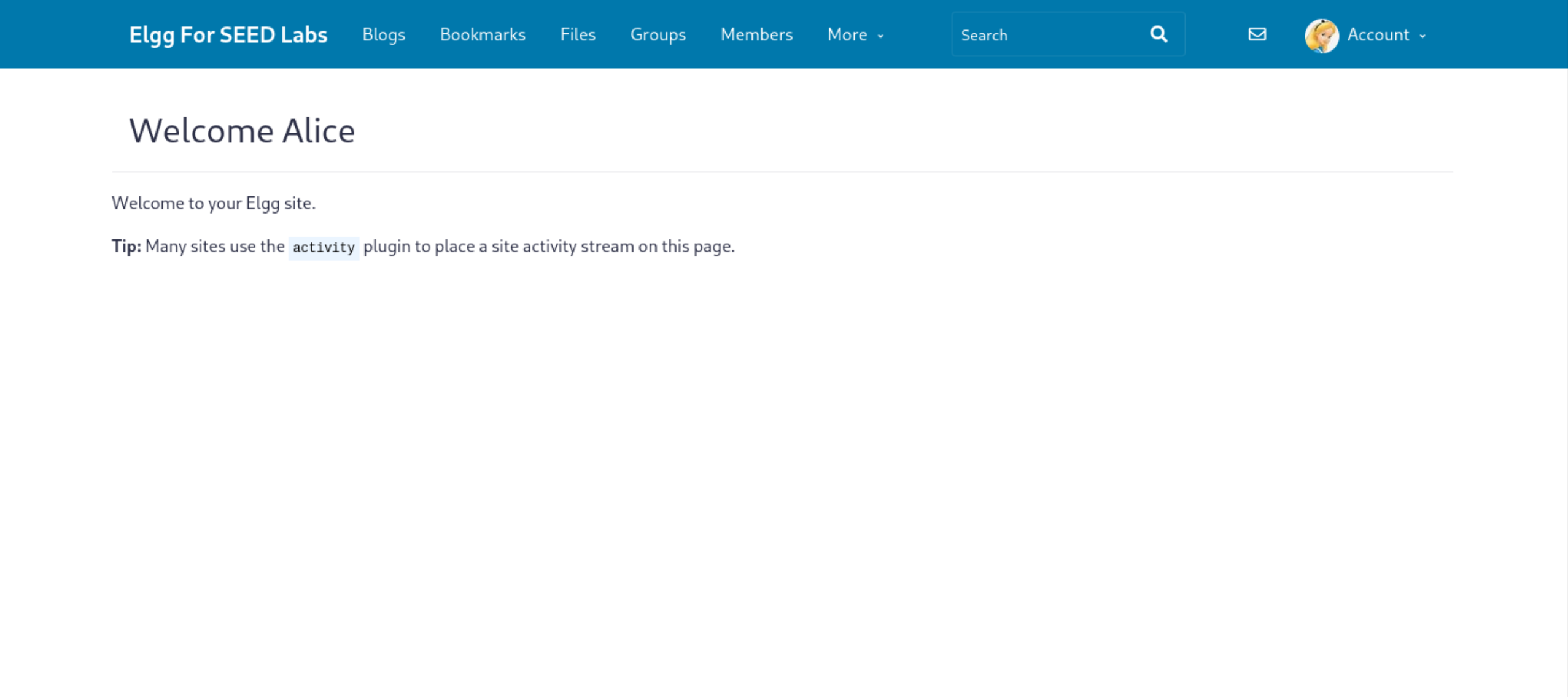
Task: Click 'Many sites use the' text
Action: tap(215, 246)
